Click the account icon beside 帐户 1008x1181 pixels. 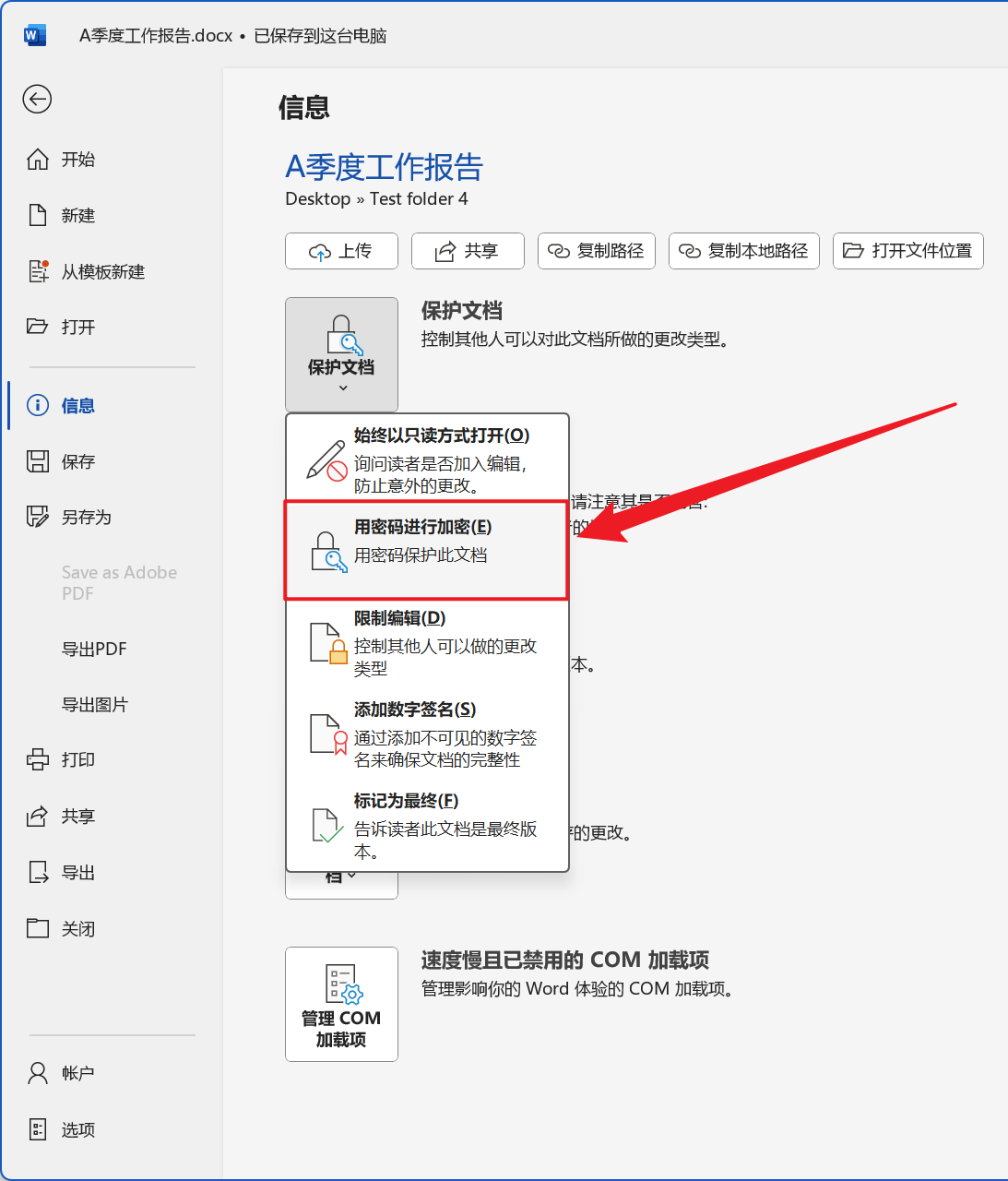[37, 1073]
